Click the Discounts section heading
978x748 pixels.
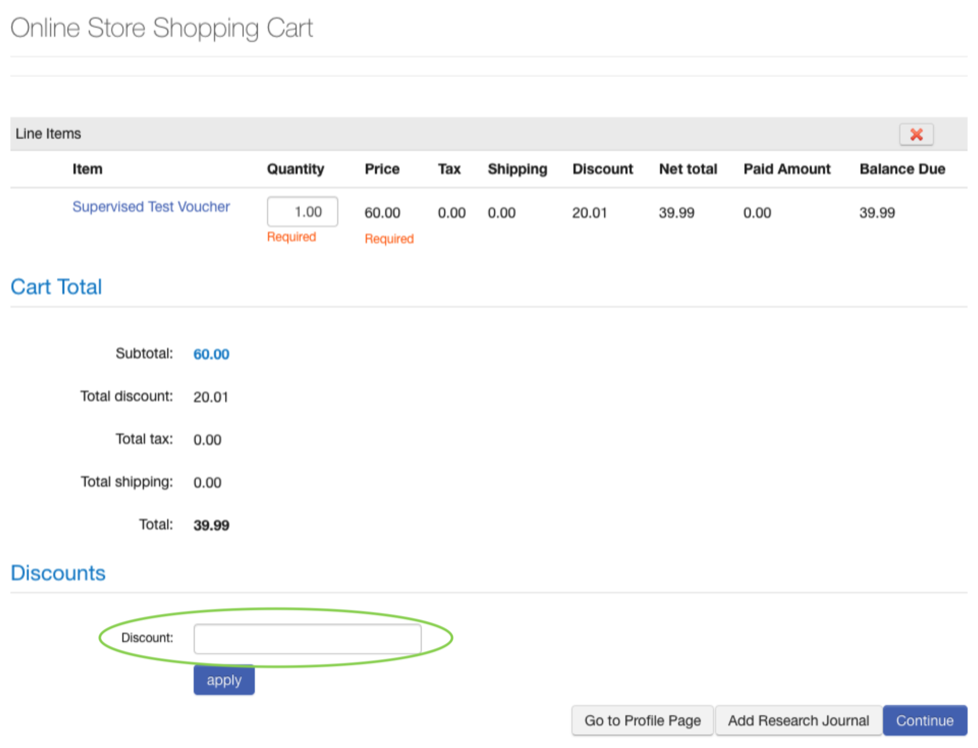coord(58,573)
